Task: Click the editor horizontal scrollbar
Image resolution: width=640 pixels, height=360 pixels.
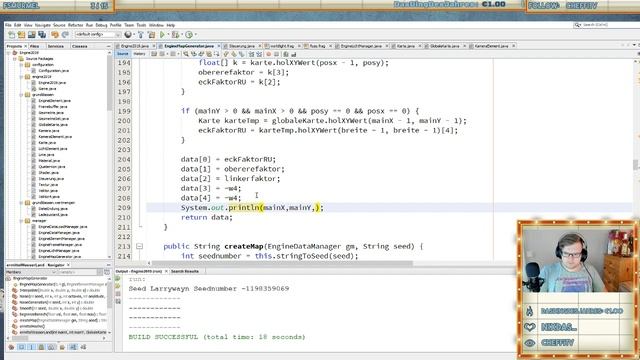Action: (x=282, y=263)
